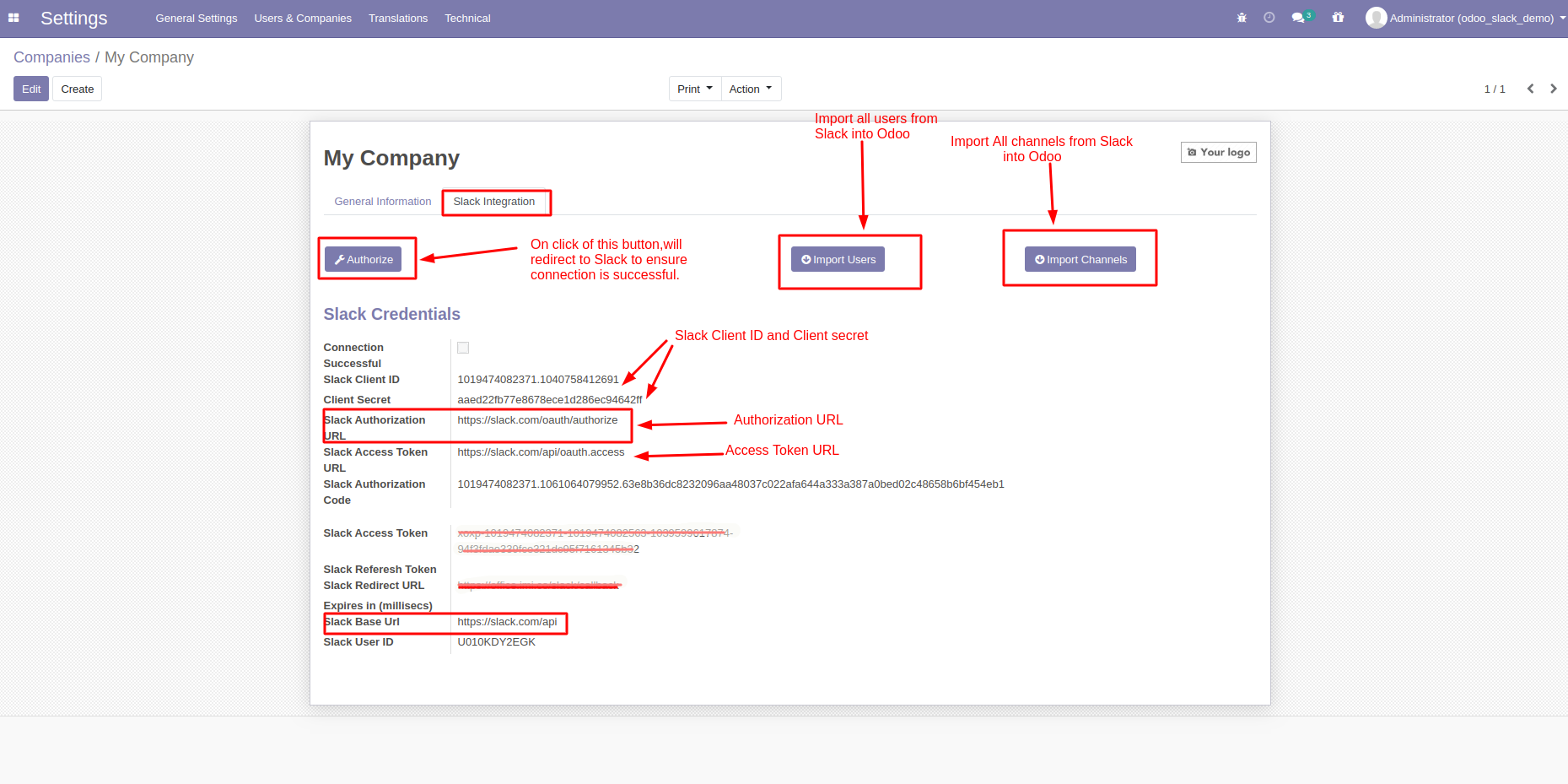Click the Slack Access Token URL value

541,452
